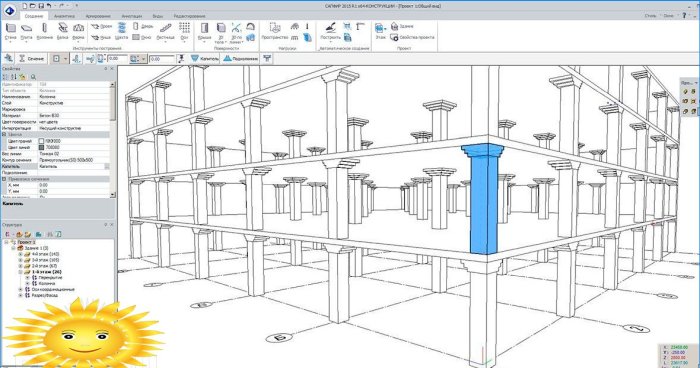700x368 pixels.
Task: Click the paint-format icon after Подколонник
Action: pyautogui.click(x=267, y=59)
